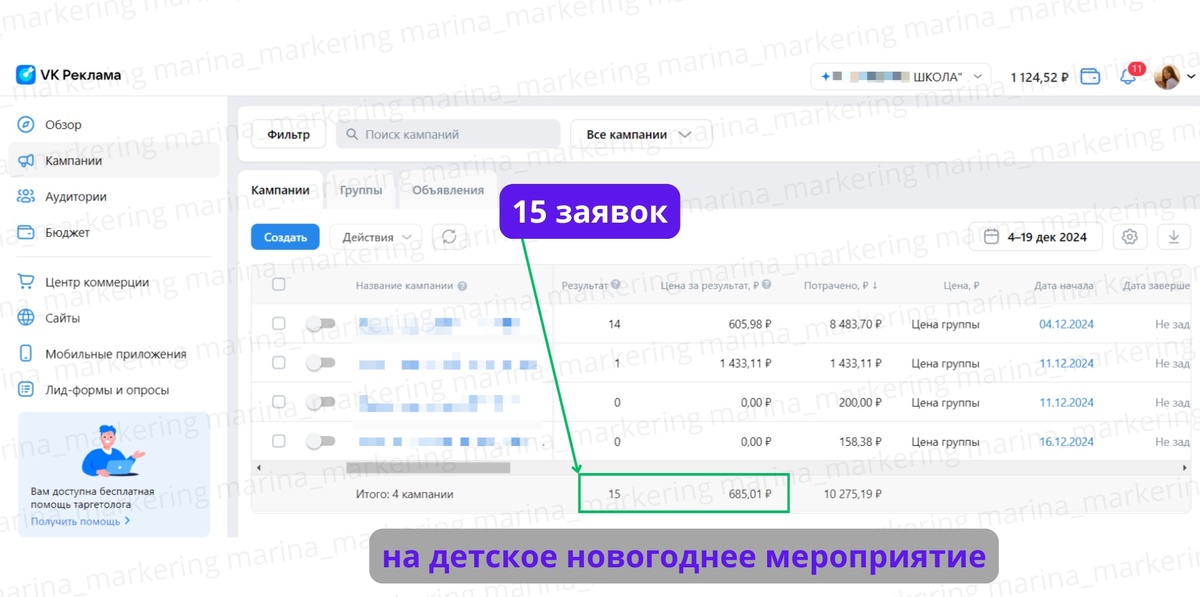Image resolution: width=1200 pixels, height=597 pixels.
Task: Open the date range 4–19 дек 2024
Action: point(1036,237)
